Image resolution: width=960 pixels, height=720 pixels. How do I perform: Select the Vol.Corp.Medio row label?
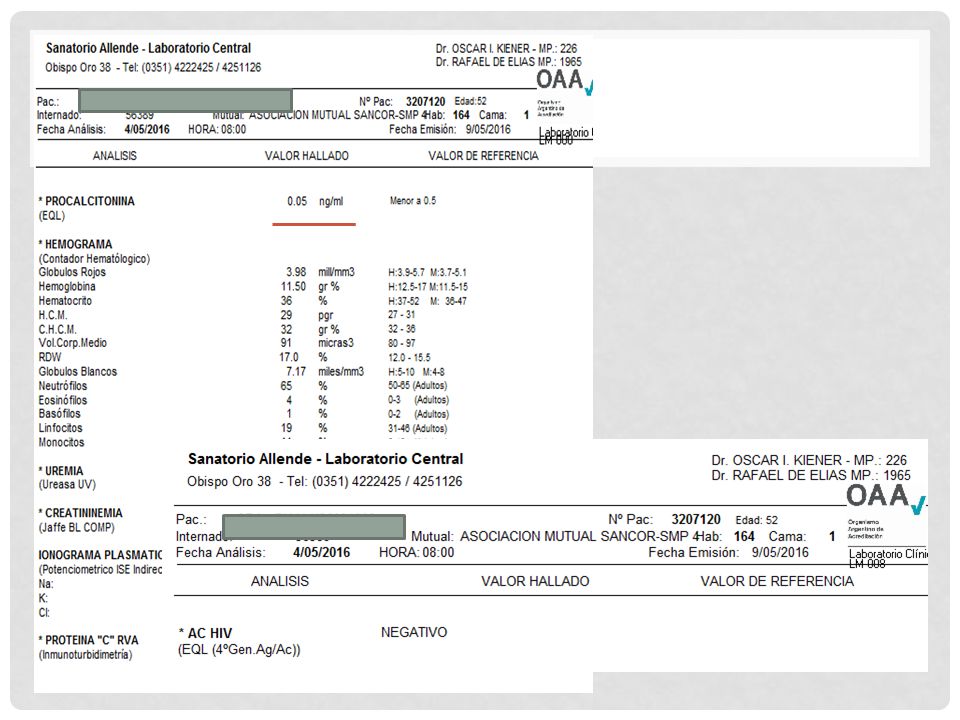coord(73,343)
